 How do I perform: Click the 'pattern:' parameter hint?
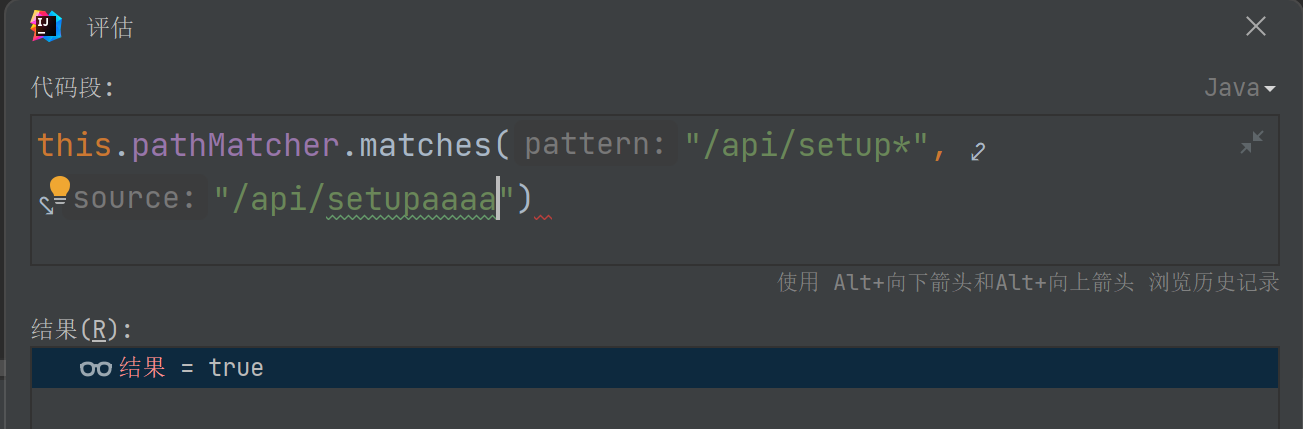point(595,146)
